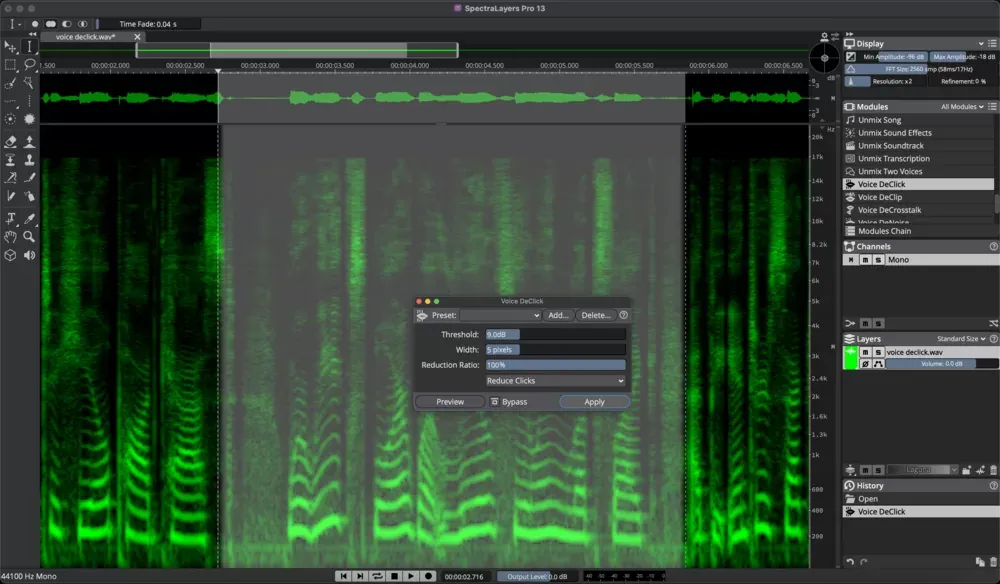The height and width of the screenshot is (584, 1000).
Task: Click the Preview button
Action: [450, 402]
